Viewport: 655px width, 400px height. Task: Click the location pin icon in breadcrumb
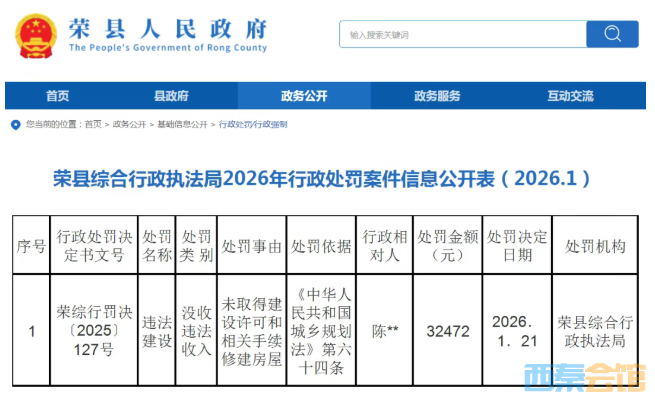tap(14, 124)
